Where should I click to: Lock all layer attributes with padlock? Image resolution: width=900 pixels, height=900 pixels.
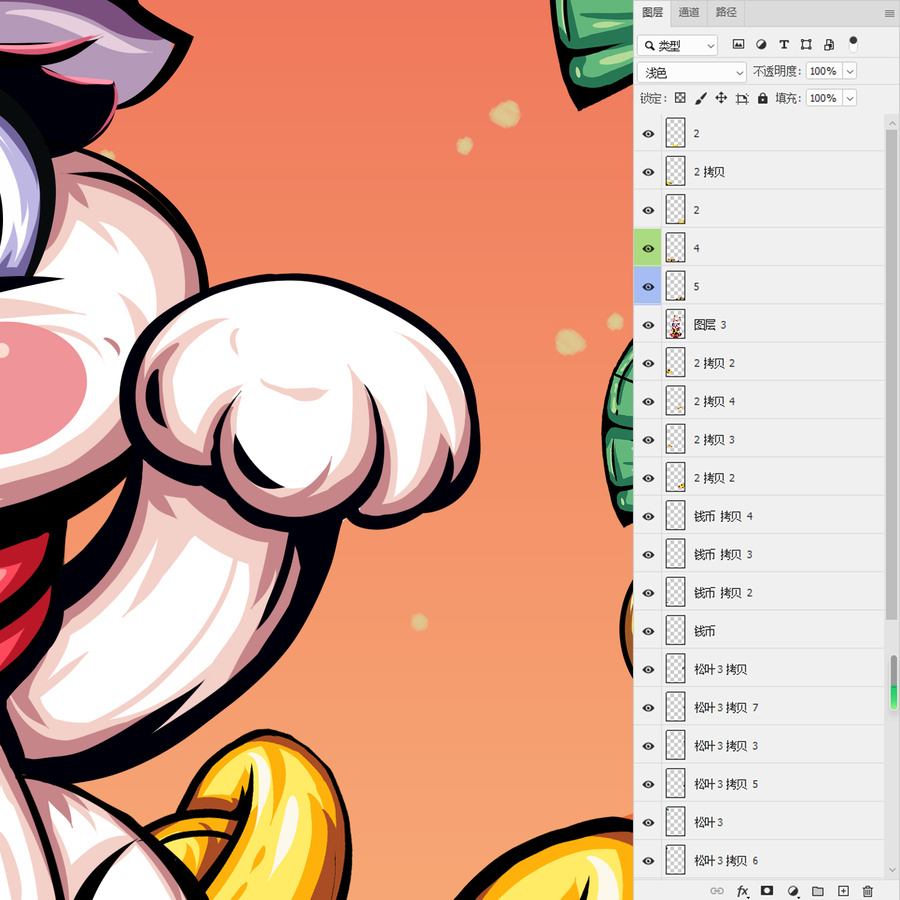coord(762,98)
